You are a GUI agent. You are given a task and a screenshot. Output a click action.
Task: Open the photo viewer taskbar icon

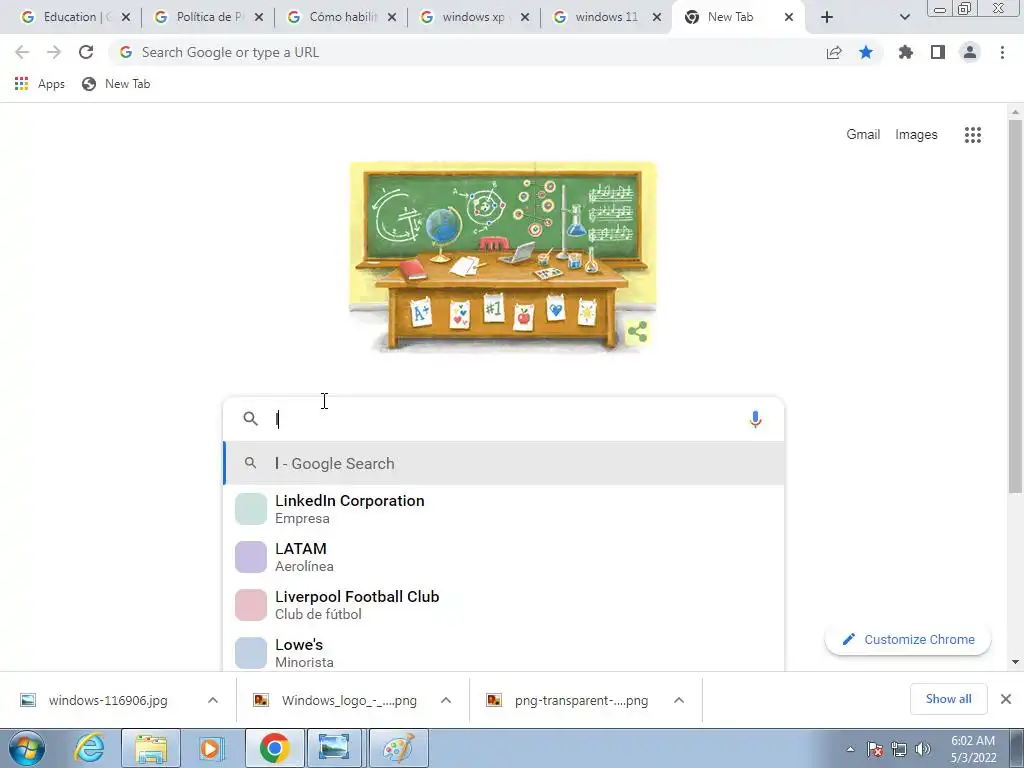point(334,748)
